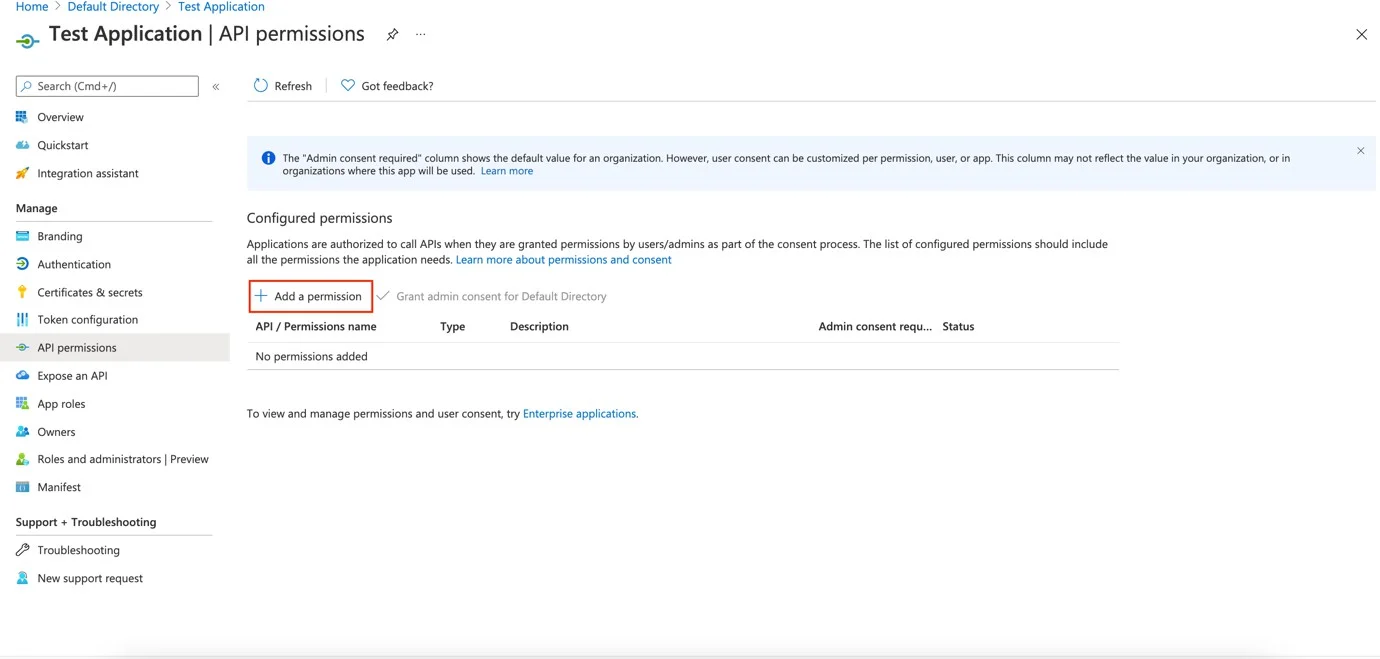Image resolution: width=1380 pixels, height=659 pixels.
Task: Follow the Learn more link in banner
Action: click(507, 171)
